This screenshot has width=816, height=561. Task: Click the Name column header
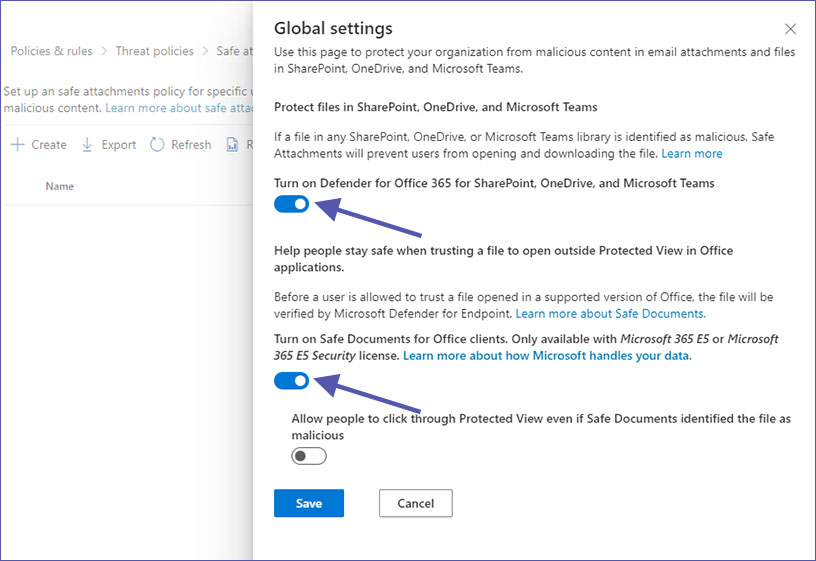point(59,186)
